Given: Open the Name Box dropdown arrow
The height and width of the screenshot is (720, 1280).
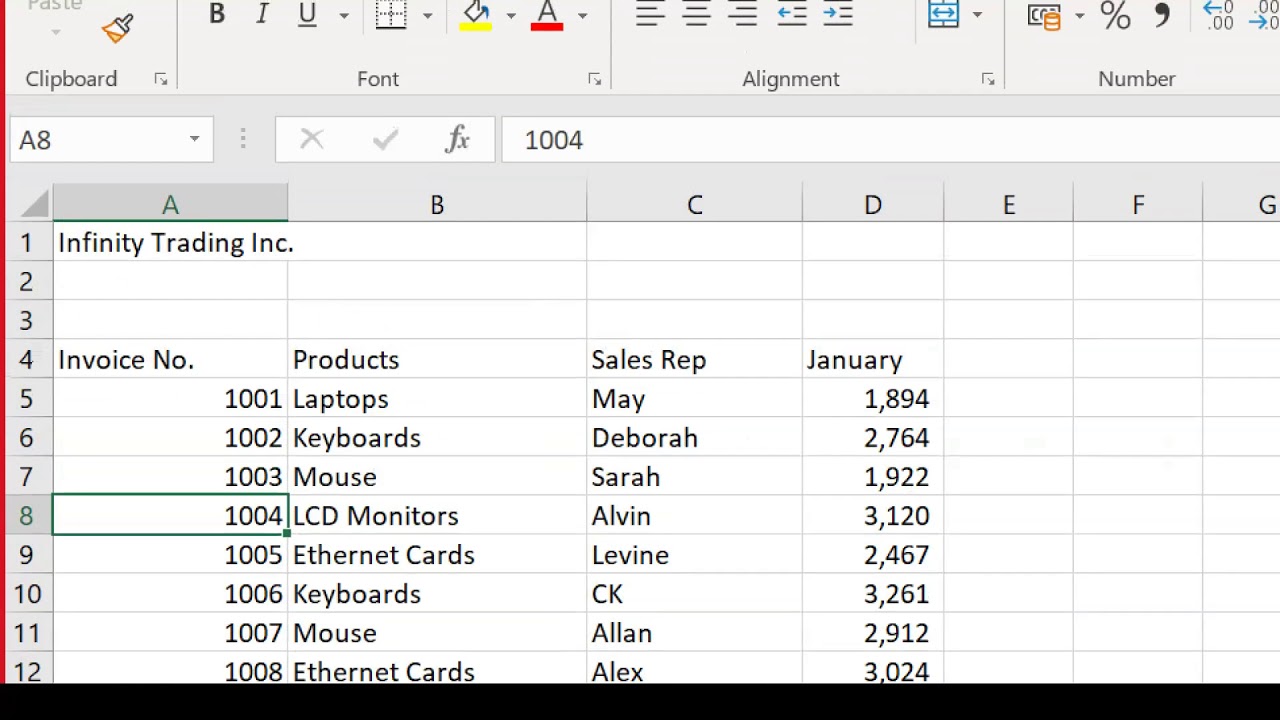Looking at the screenshot, I should click(x=194, y=140).
